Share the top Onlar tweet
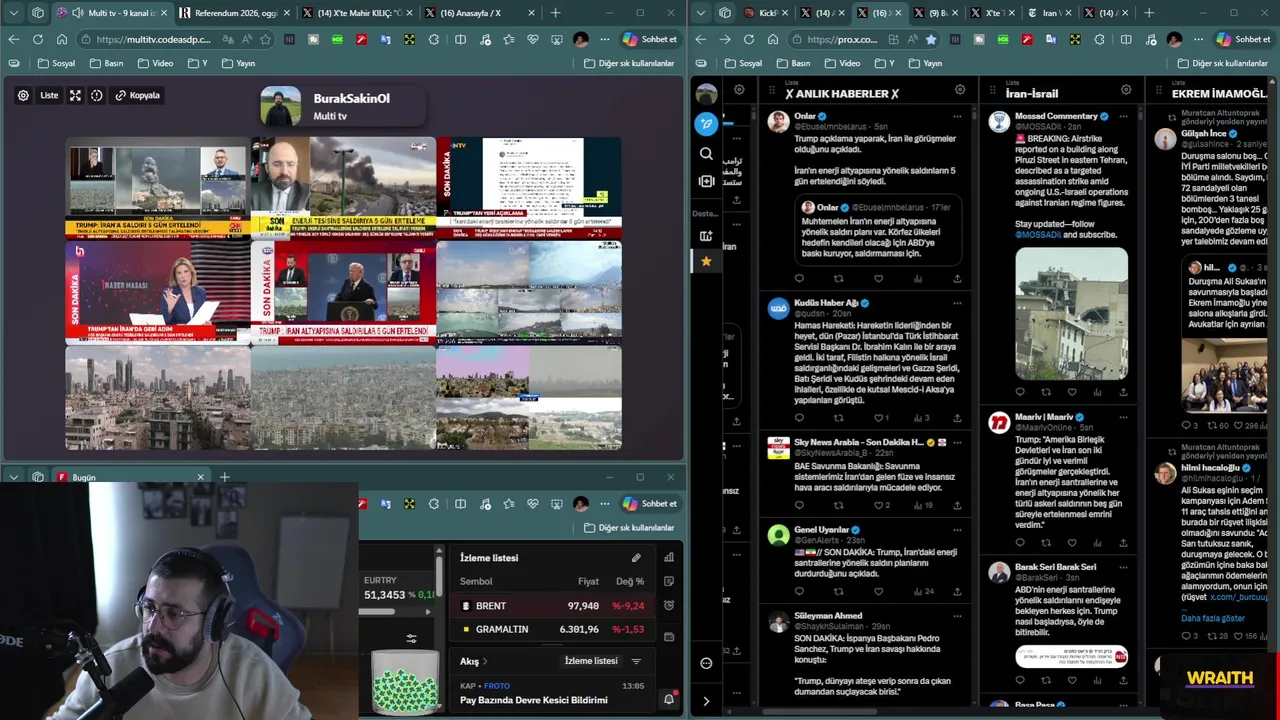The width and height of the screenshot is (1280, 720). point(957,279)
